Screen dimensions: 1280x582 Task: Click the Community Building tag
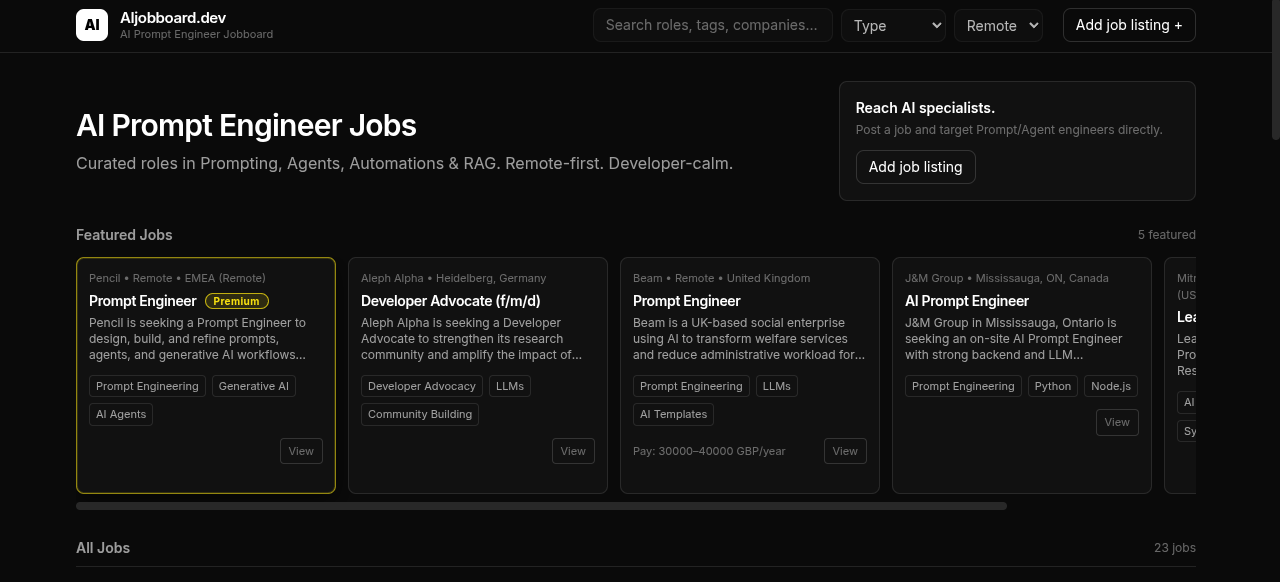(420, 414)
